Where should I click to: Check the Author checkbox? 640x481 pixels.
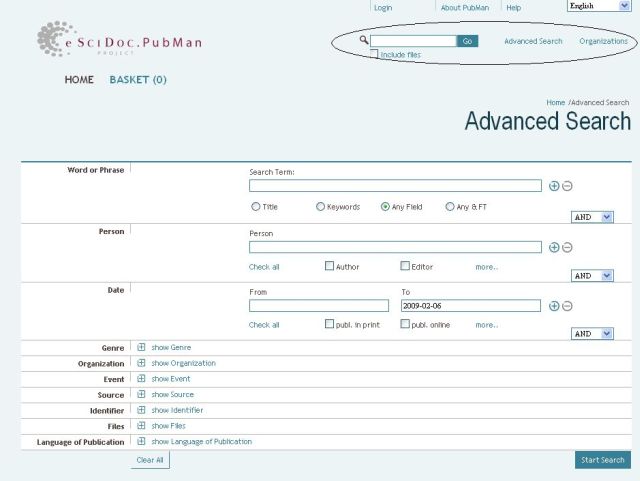329,267
